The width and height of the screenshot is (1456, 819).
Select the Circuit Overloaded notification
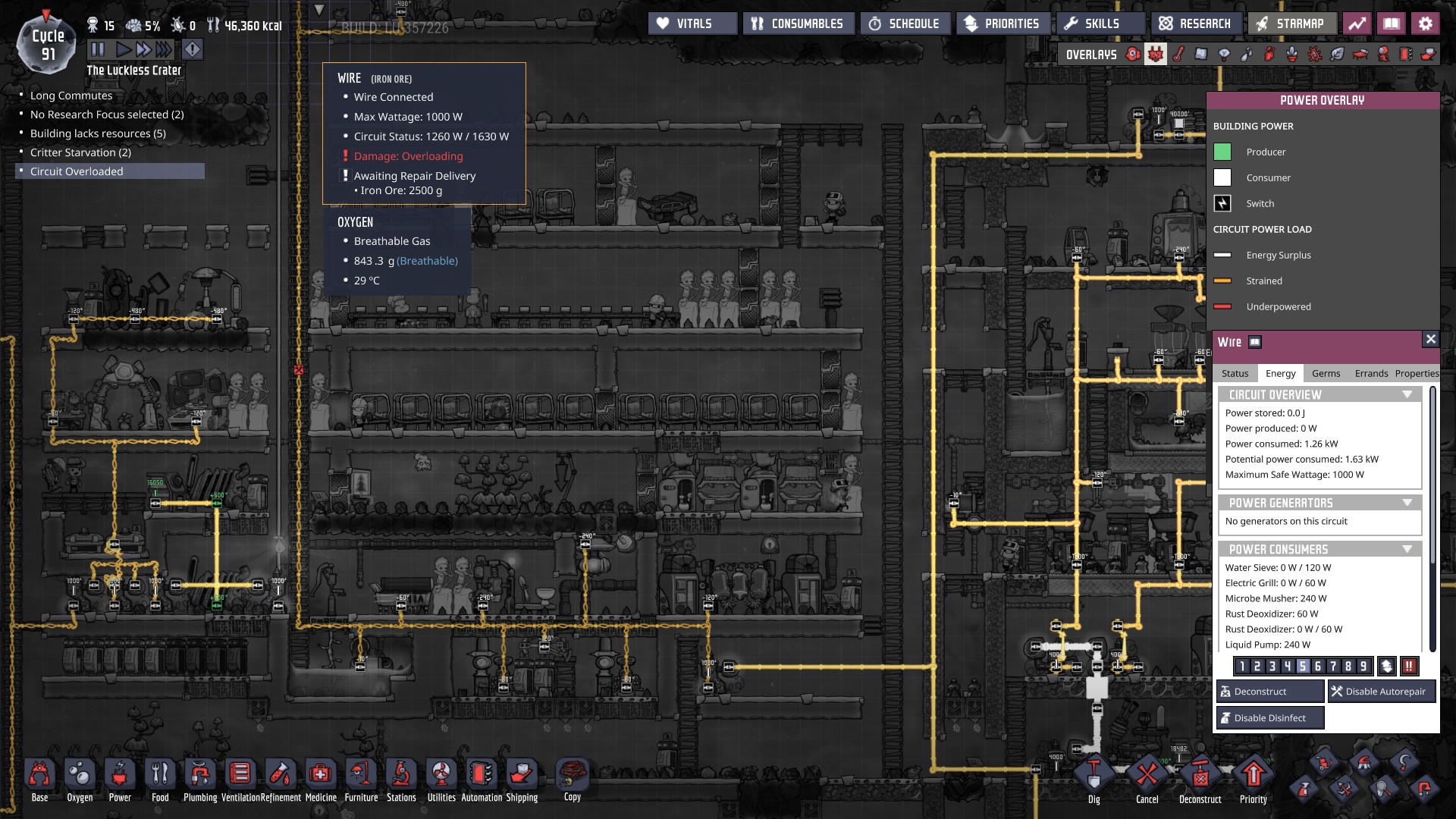(x=77, y=171)
